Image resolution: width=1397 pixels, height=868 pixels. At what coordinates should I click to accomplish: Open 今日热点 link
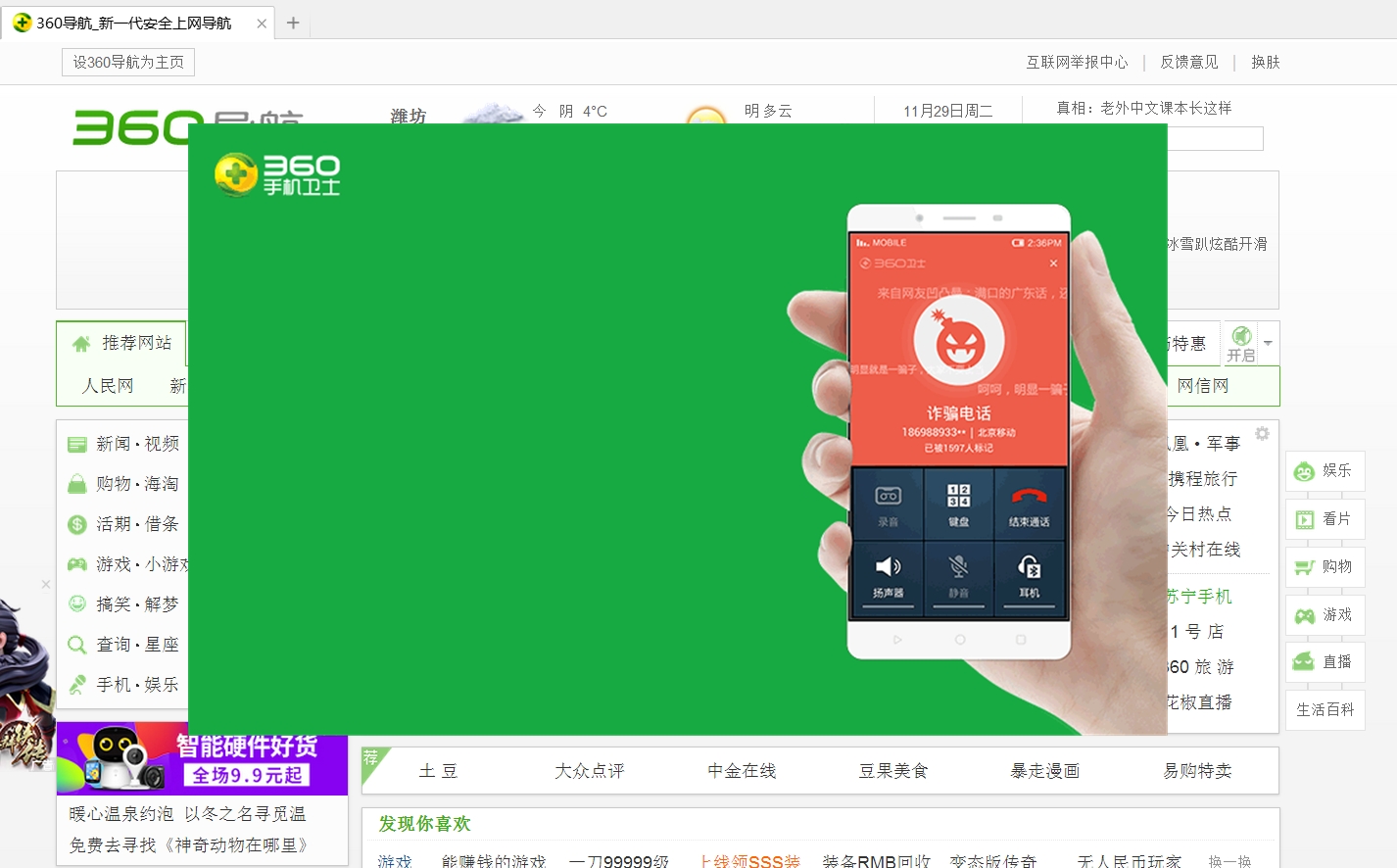[1199, 514]
